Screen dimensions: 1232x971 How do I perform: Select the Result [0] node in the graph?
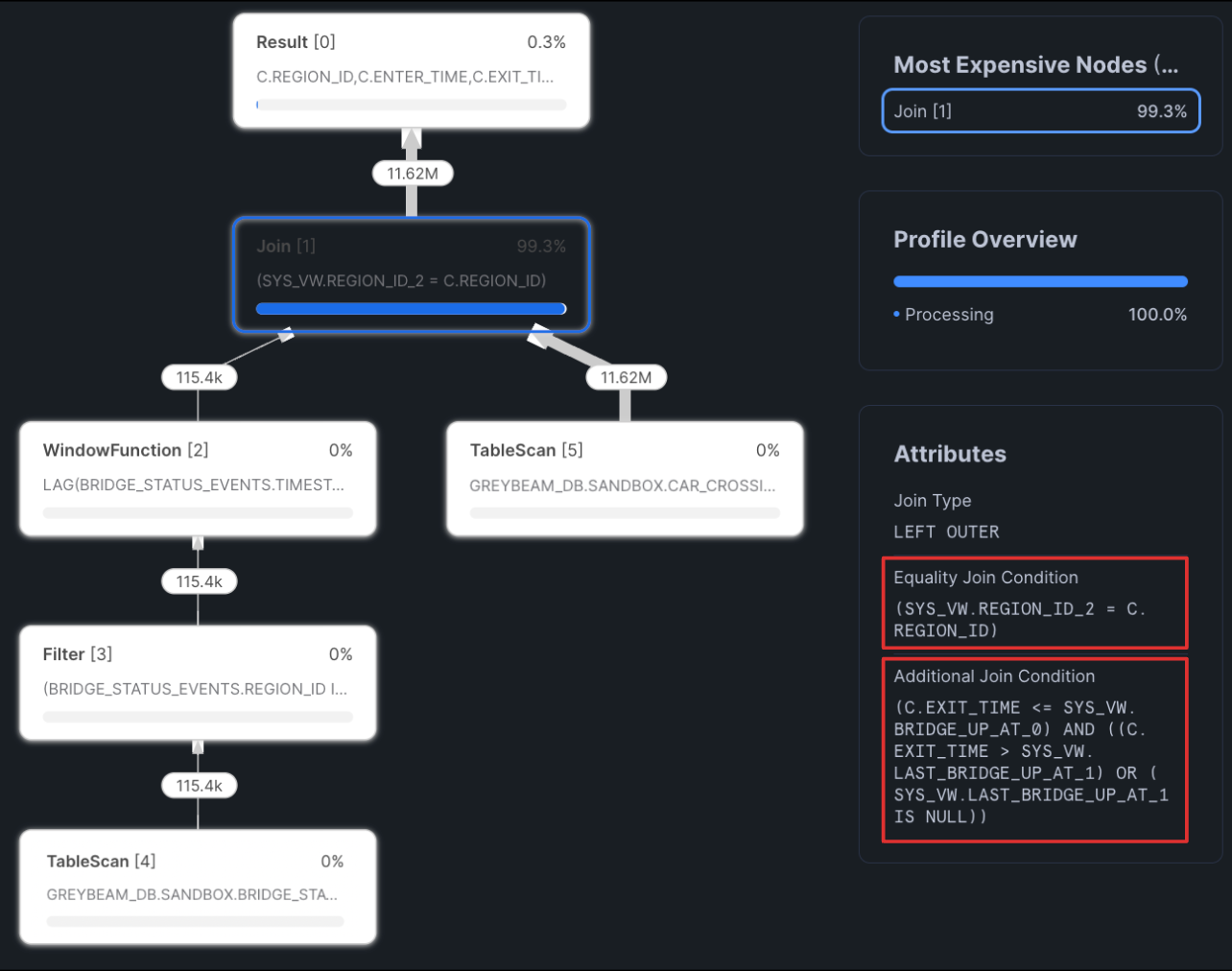411,70
